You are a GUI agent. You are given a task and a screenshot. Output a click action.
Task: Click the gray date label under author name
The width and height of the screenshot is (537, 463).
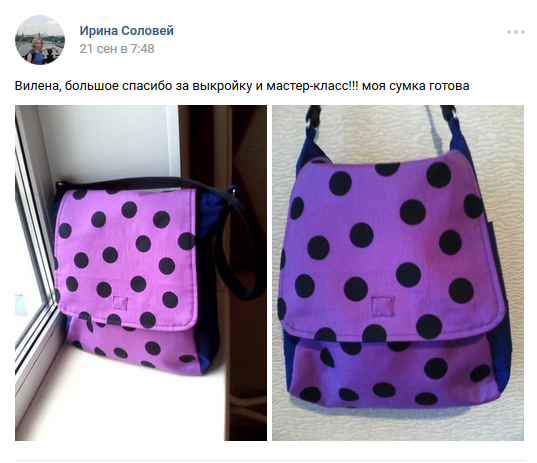coord(117,49)
